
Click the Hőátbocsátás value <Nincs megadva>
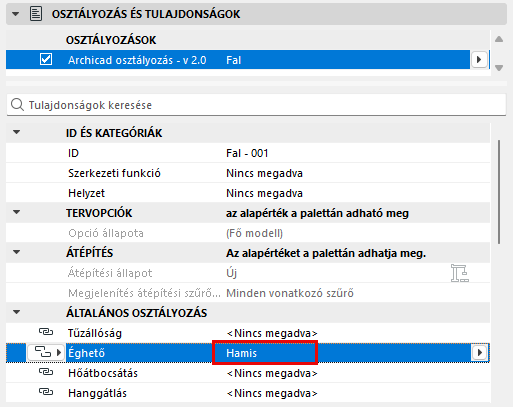click(272, 373)
